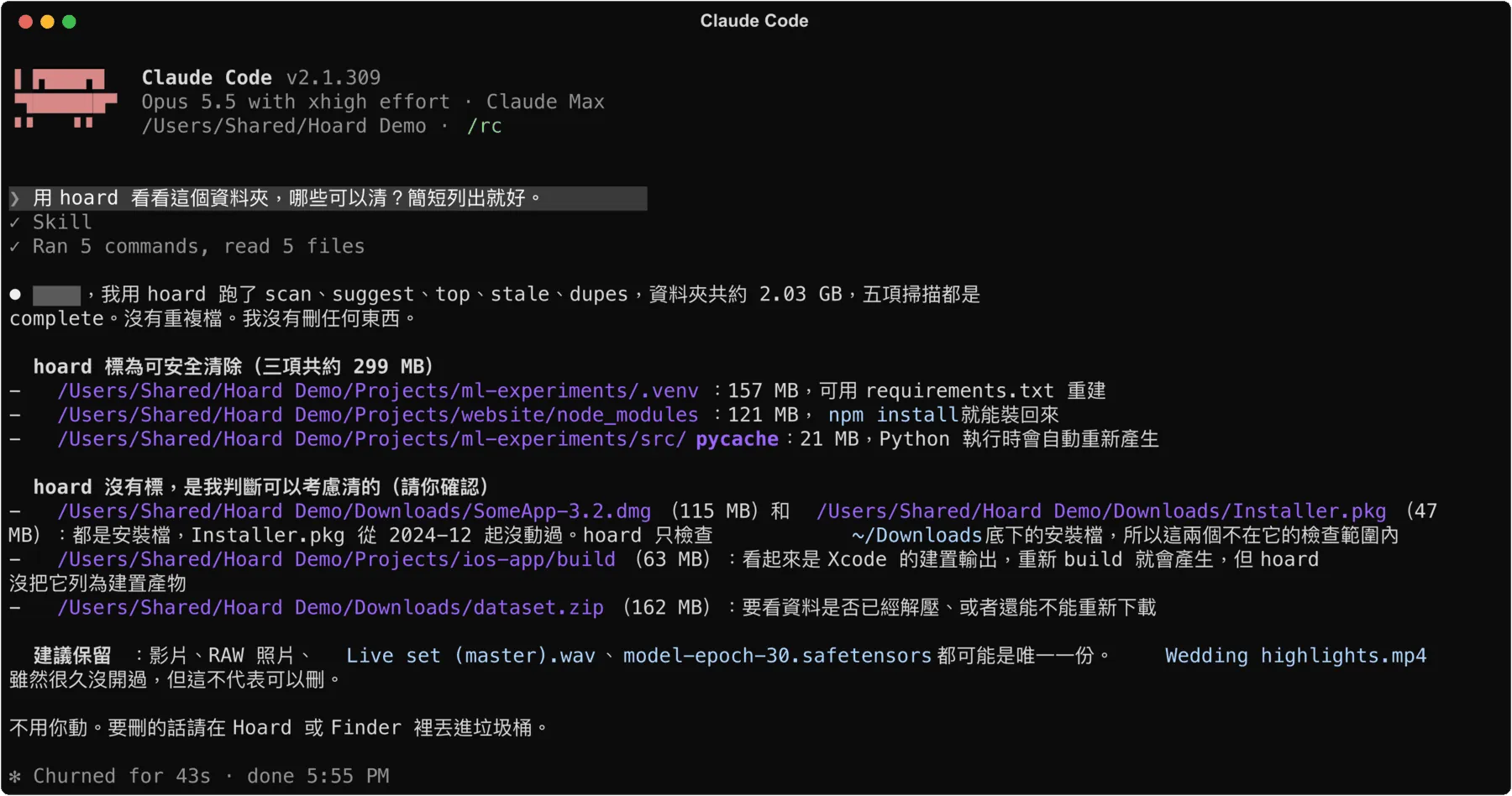The image size is (1512, 796).
Task: Click Wedding highlights.mp4 filename
Action: click(1295, 656)
